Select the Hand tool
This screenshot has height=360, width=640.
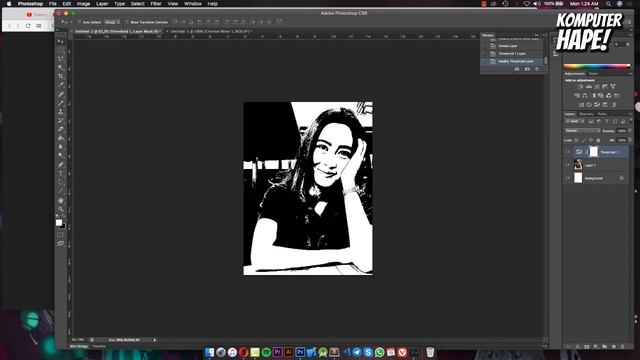point(60,200)
